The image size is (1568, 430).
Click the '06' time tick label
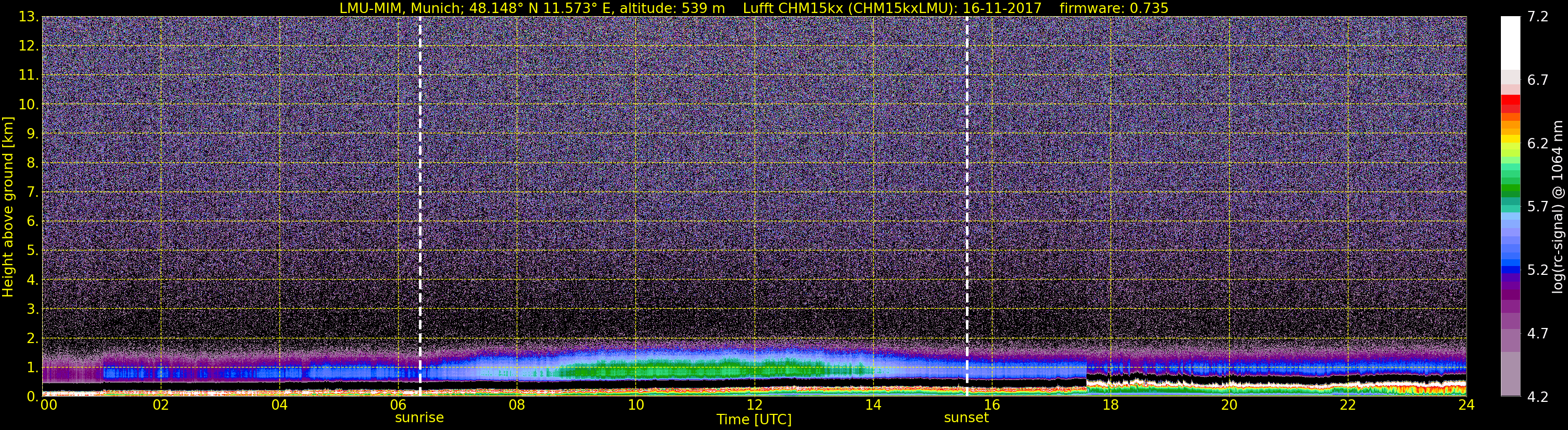(398, 405)
